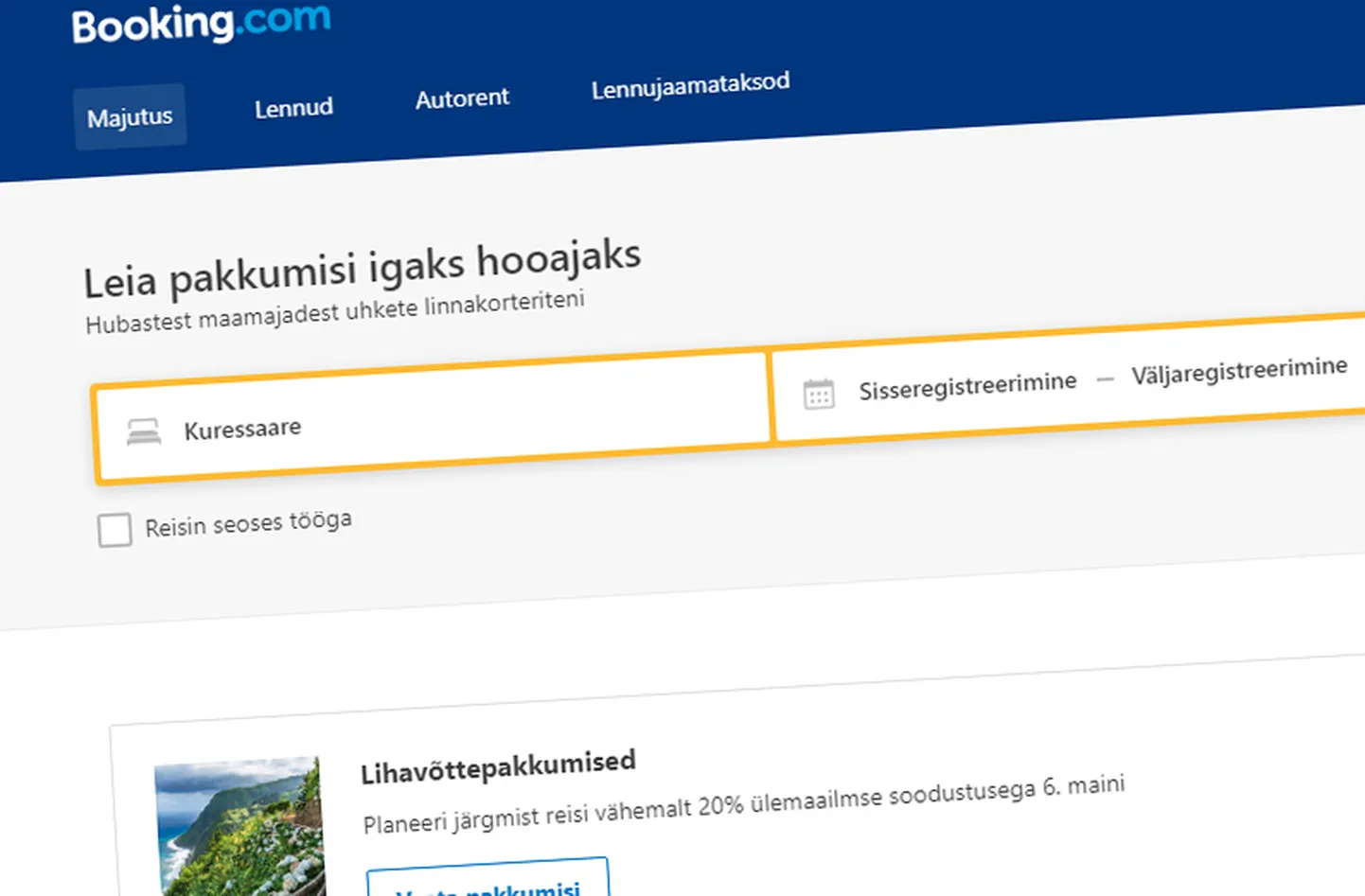Click the calendar icon in the date field

coord(819,394)
